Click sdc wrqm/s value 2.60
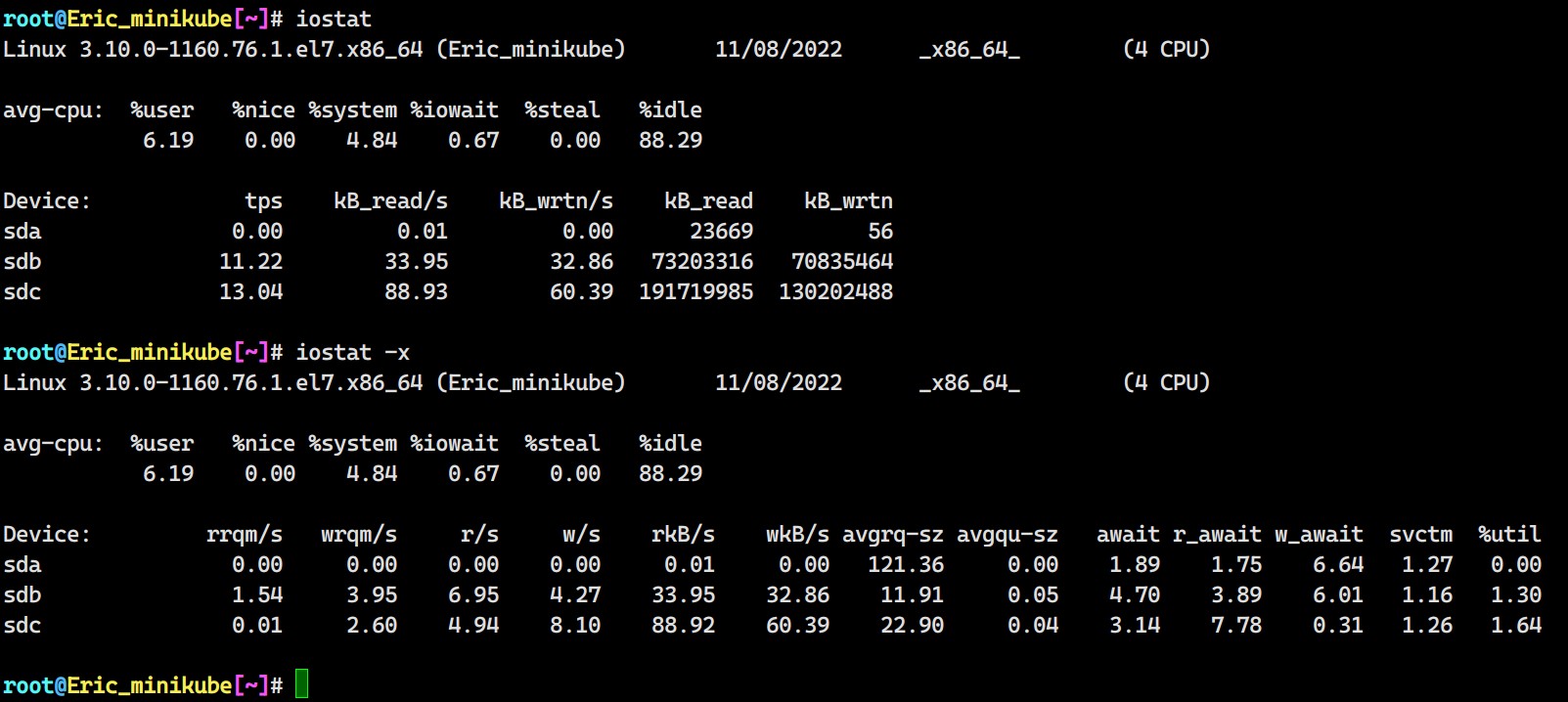Viewport: 1568px width, 702px height. 372,626
